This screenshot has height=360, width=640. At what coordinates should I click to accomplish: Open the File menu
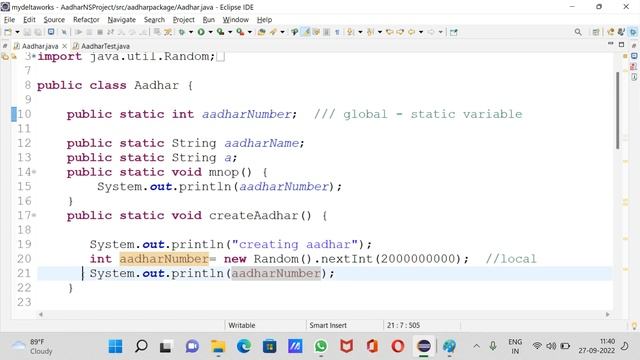(x=9, y=20)
